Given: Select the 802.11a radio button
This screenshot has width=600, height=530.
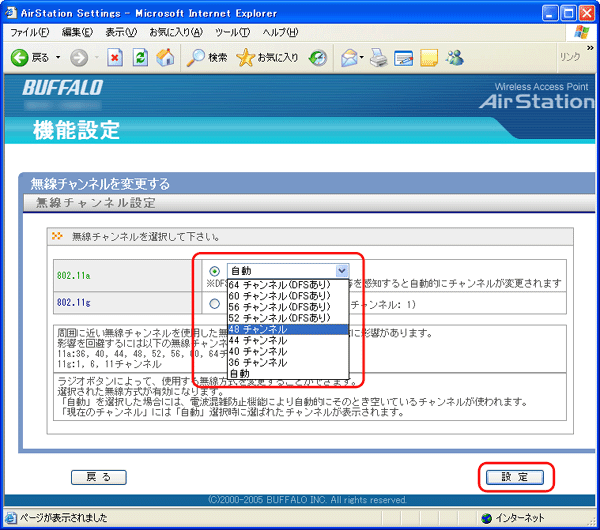Looking at the screenshot, I should [214, 271].
